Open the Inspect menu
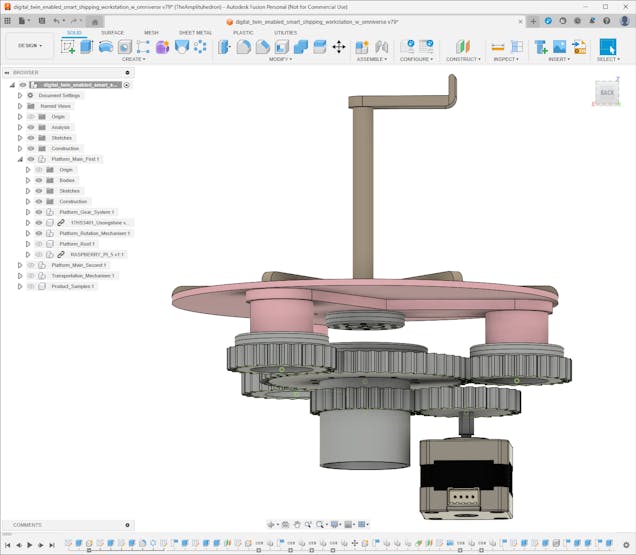This screenshot has height=555, width=636. [x=506, y=59]
